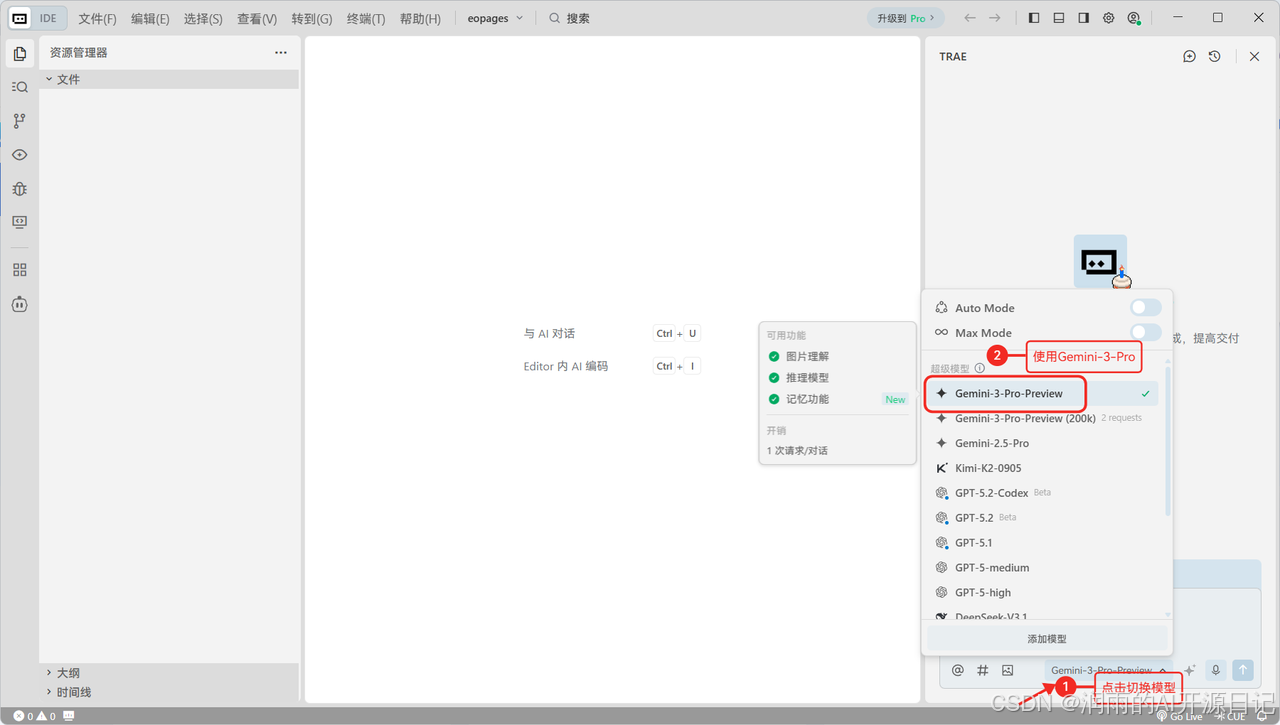Open the more actions ellipsis in Explorer

pyautogui.click(x=281, y=53)
